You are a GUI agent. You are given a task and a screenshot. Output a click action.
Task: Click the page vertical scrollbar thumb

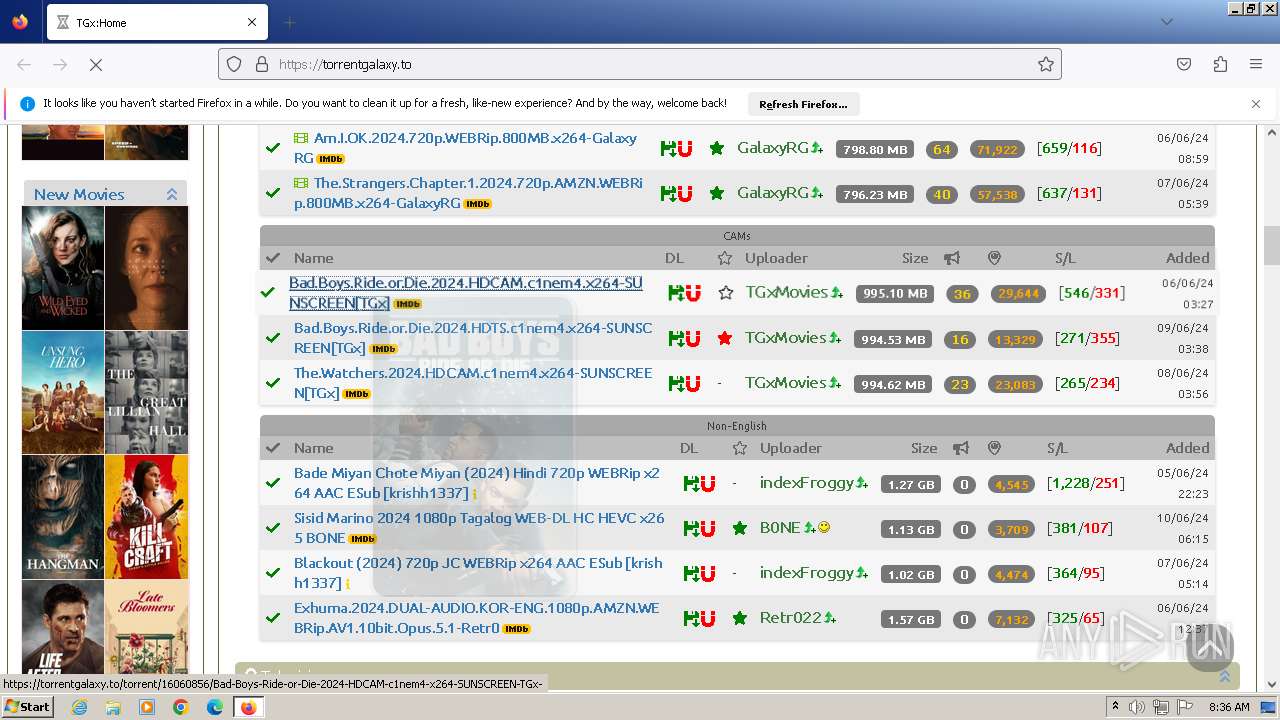[1272, 245]
